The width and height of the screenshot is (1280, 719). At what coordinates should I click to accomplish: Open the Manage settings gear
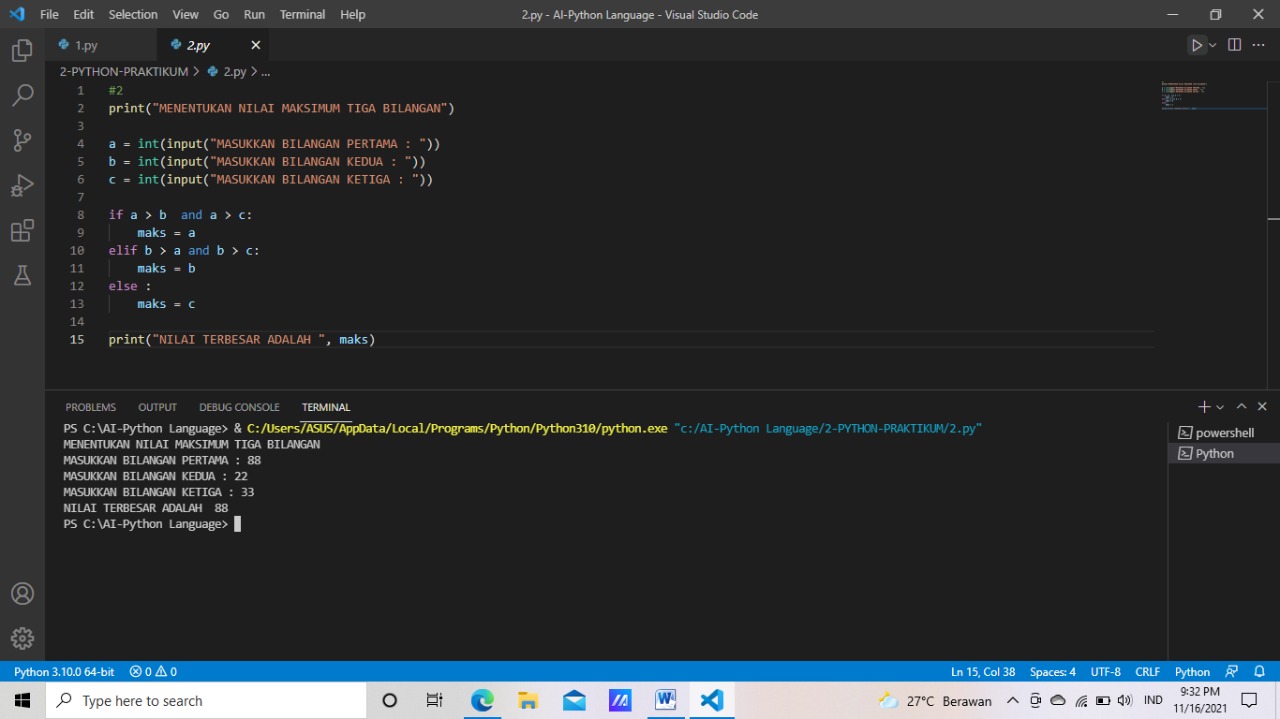click(22, 638)
